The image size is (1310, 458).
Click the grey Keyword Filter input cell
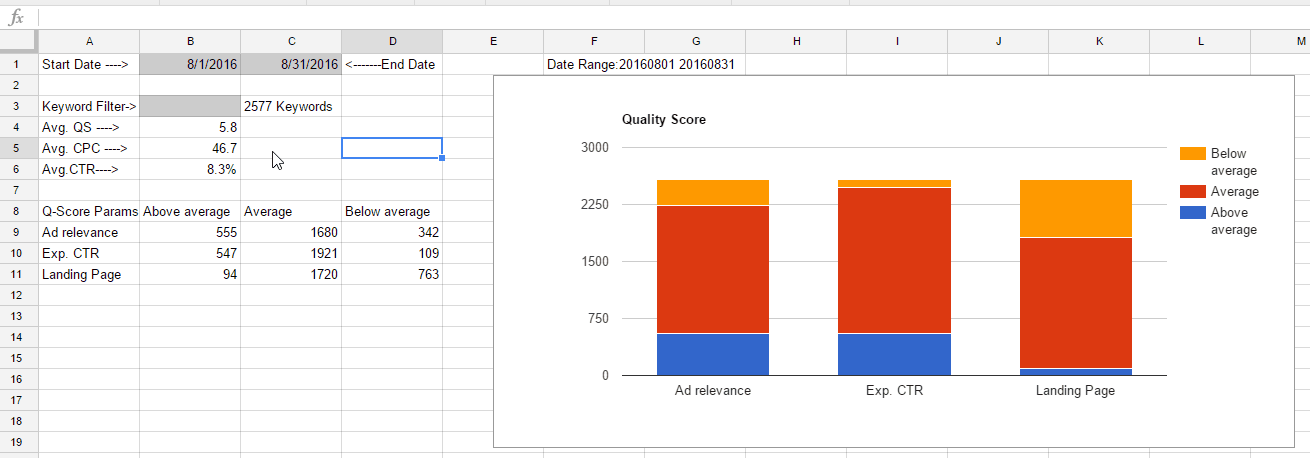[x=190, y=106]
